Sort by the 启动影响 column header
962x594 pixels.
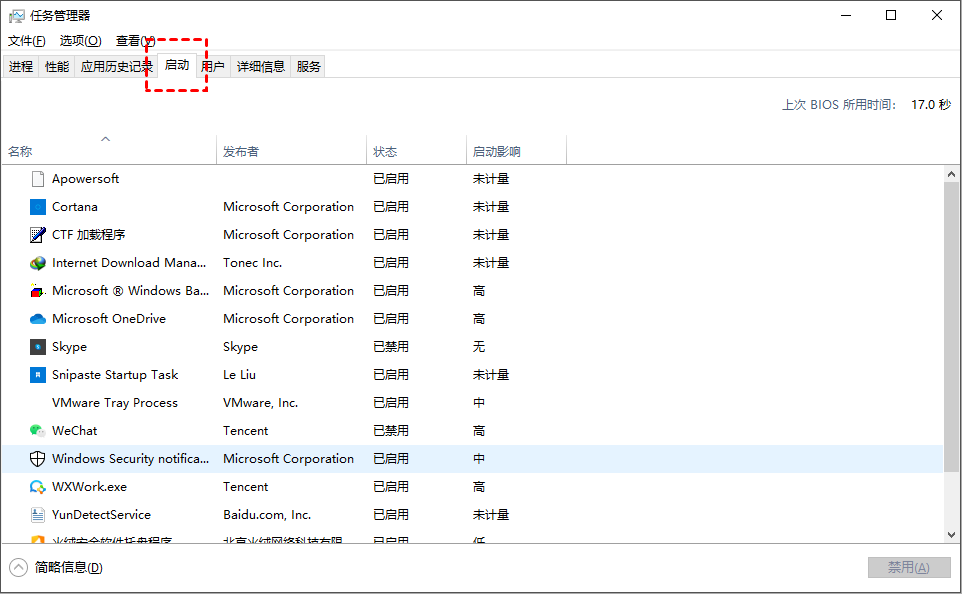pyautogui.click(x=517, y=151)
